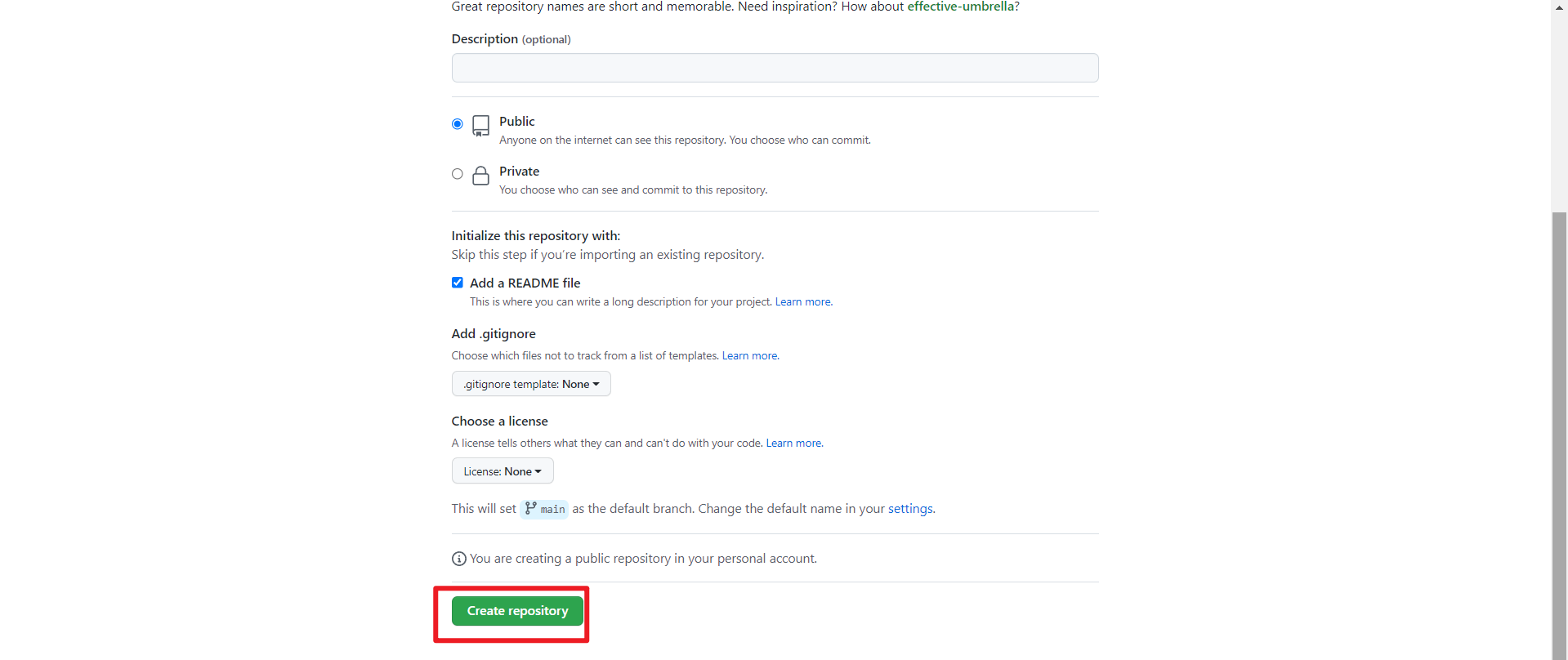Focus the Description text field
The height and width of the screenshot is (660, 1568).
point(775,68)
